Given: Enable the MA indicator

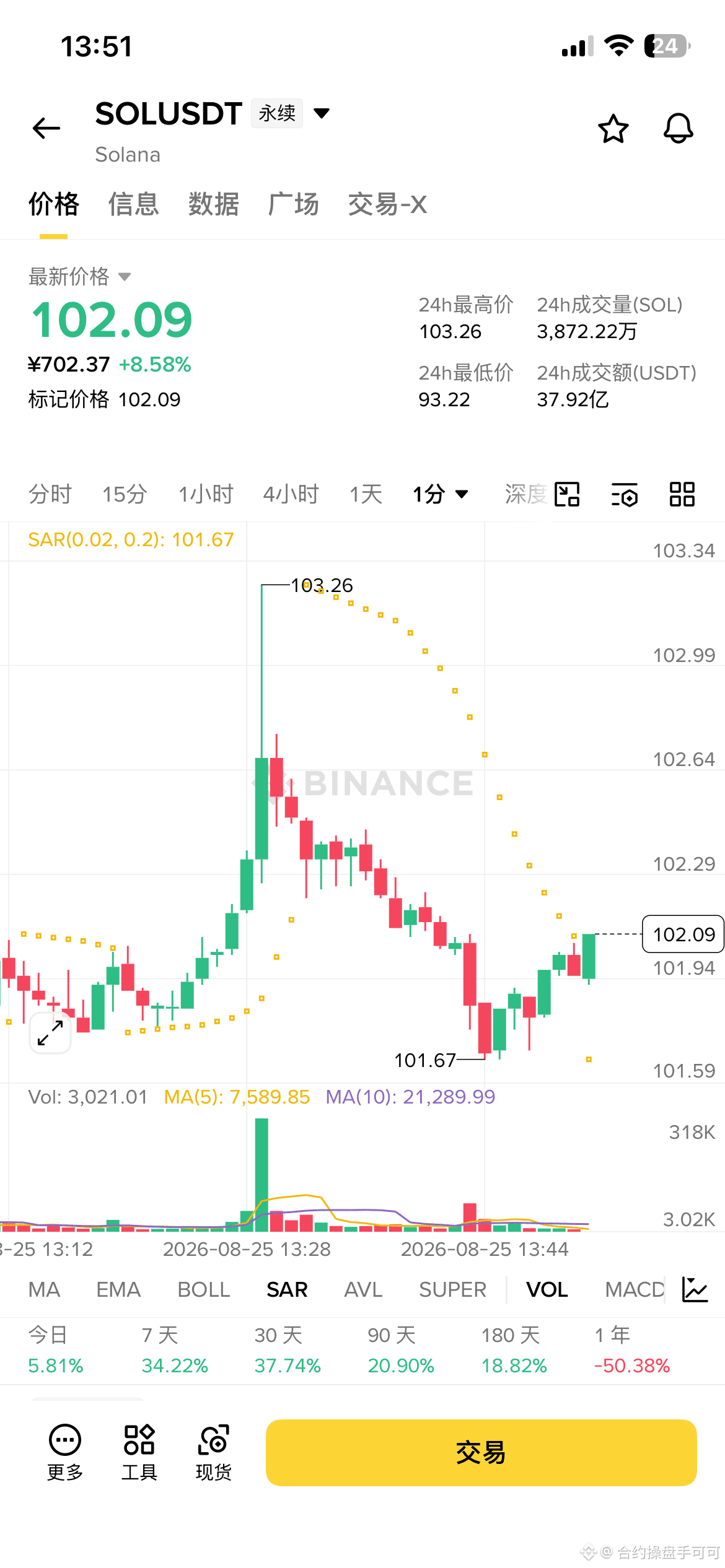Looking at the screenshot, I should coord(44,1289).
